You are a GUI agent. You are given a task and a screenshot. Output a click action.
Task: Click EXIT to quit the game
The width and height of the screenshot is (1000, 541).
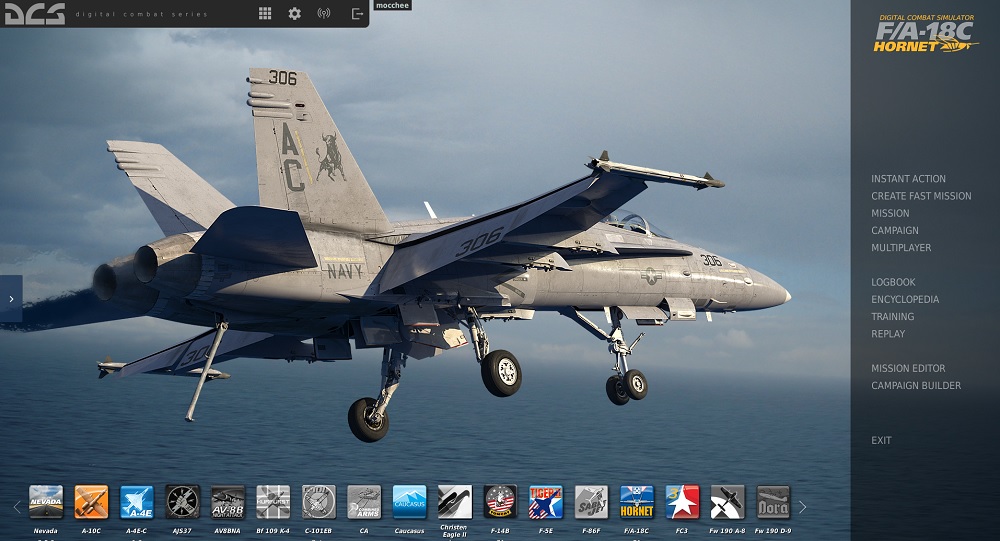[881, 440]
